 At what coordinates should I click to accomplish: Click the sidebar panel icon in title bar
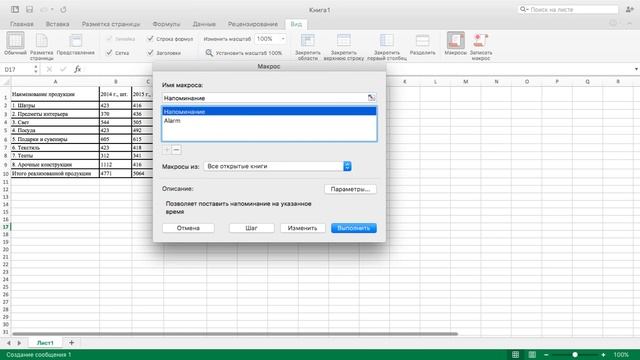point(15,9)
